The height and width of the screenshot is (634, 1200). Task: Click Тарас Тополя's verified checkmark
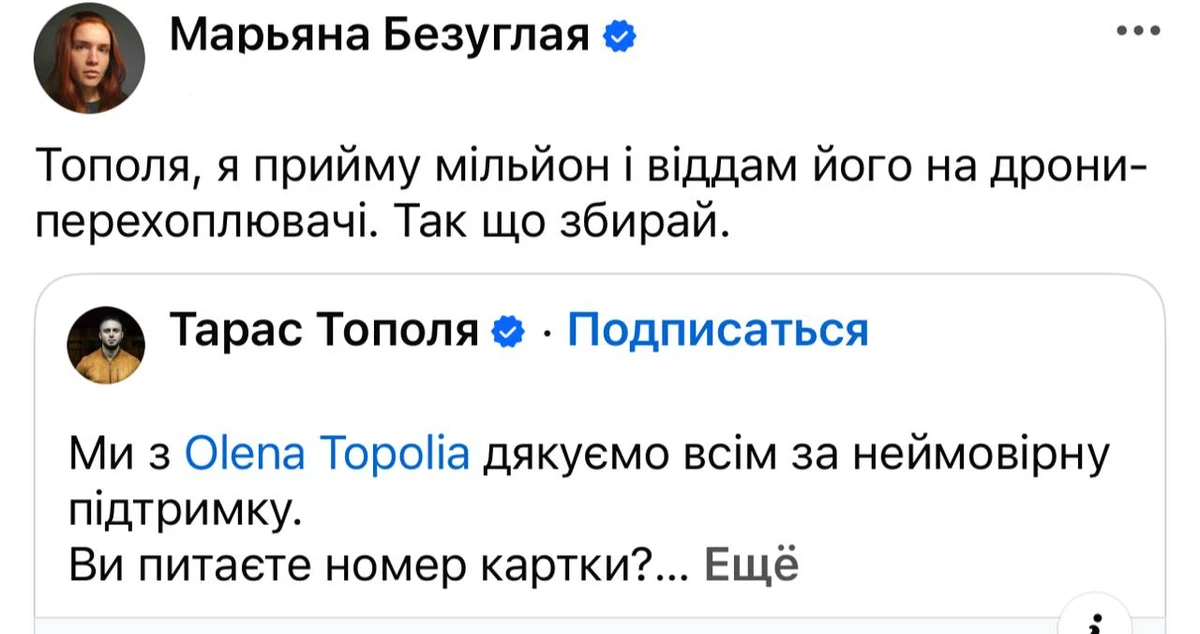click(x=507, y=330)
